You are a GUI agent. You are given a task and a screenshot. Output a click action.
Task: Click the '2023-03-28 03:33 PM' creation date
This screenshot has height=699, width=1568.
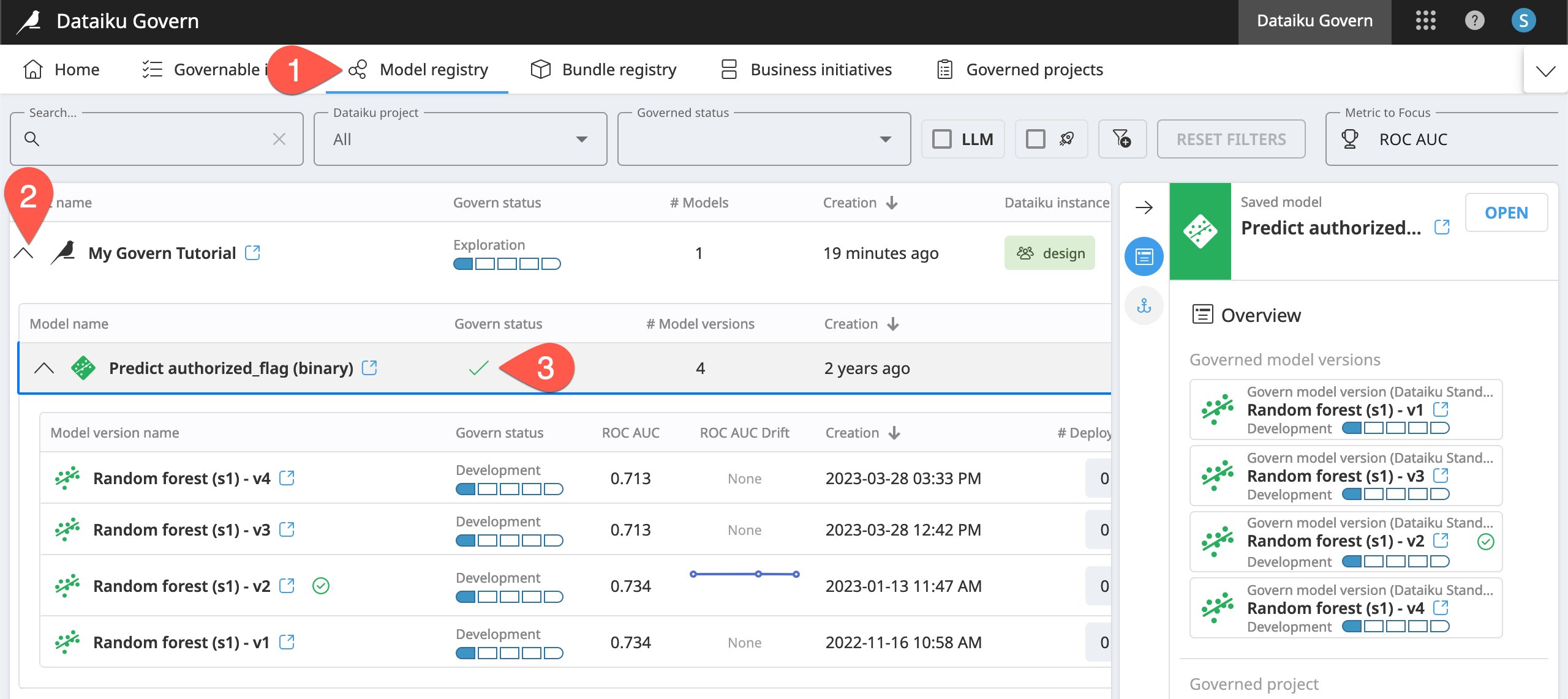click(903, 478)
